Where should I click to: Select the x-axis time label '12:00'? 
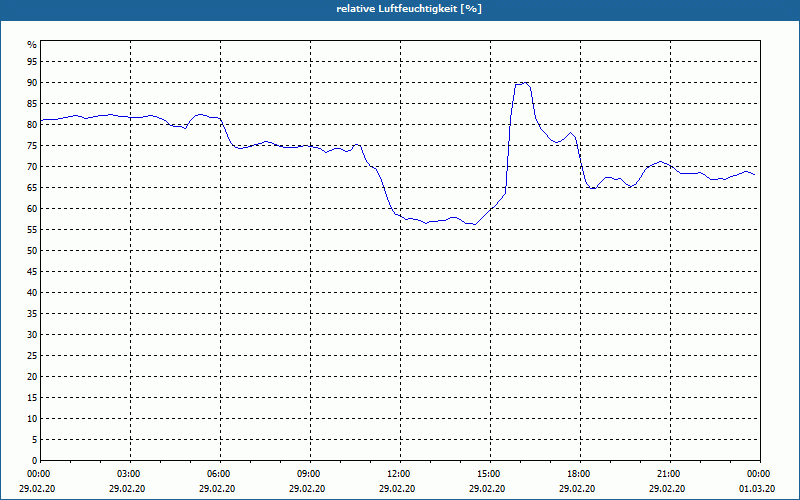[x=397, y=474]
